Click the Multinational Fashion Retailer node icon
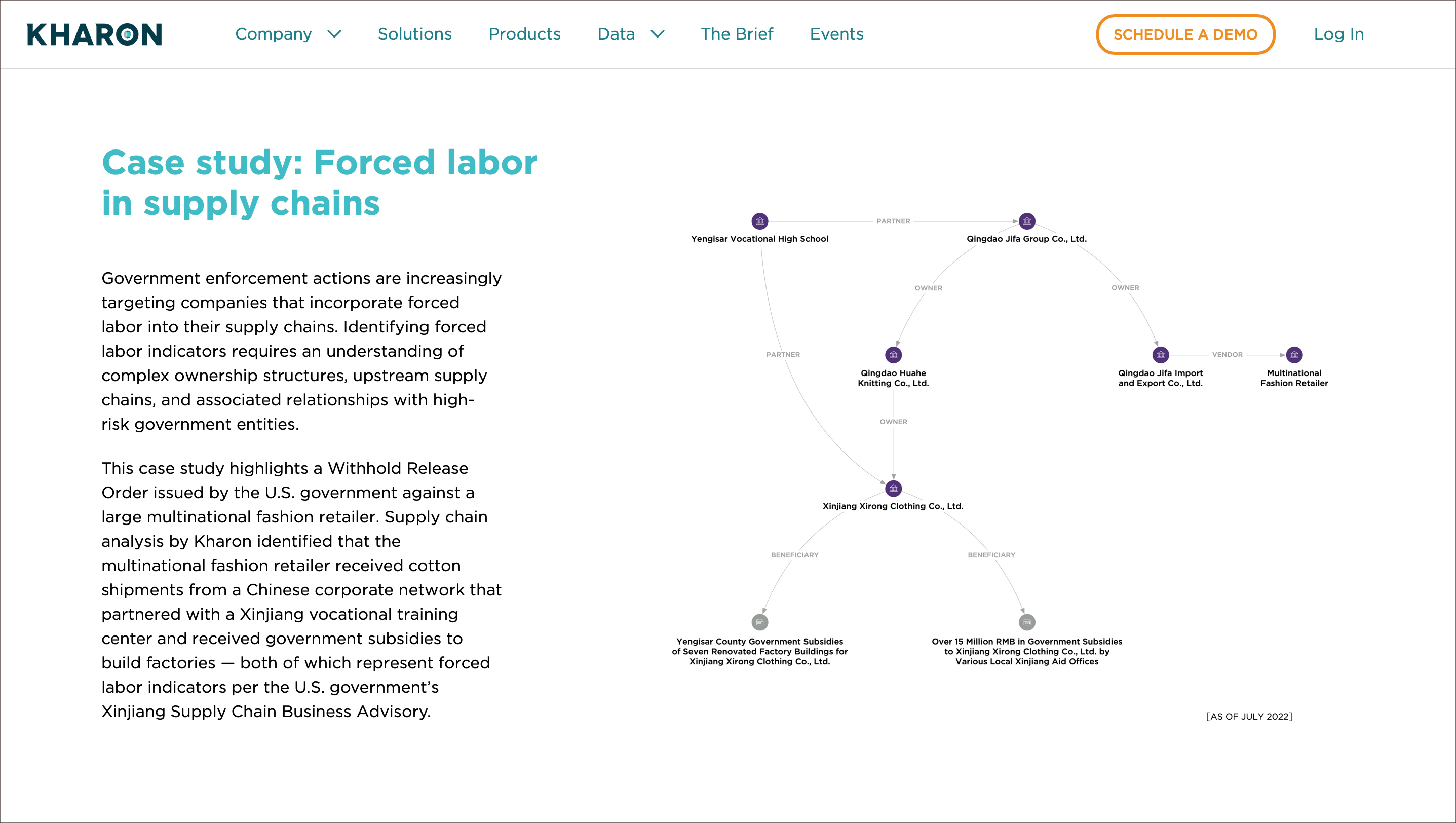This screenshot has height=823, width=1456. (1294, 355)
